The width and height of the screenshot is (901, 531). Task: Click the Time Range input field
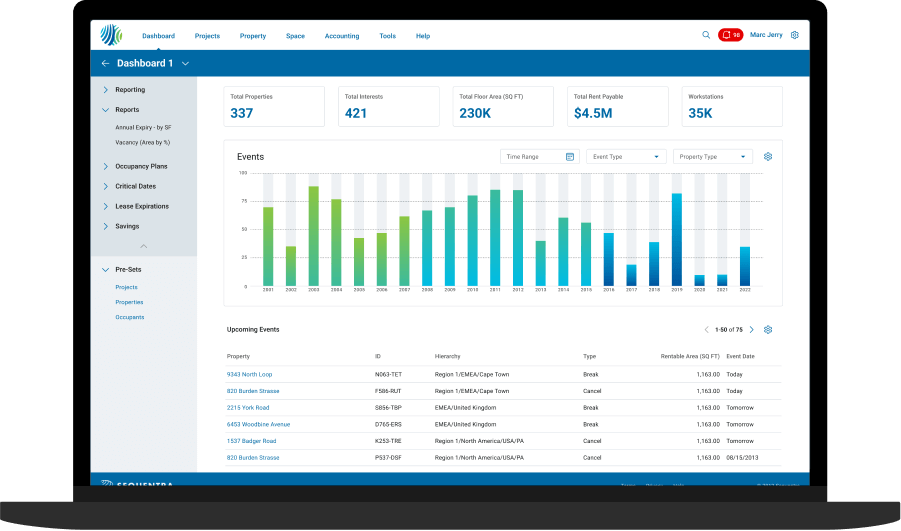[540, 157]
